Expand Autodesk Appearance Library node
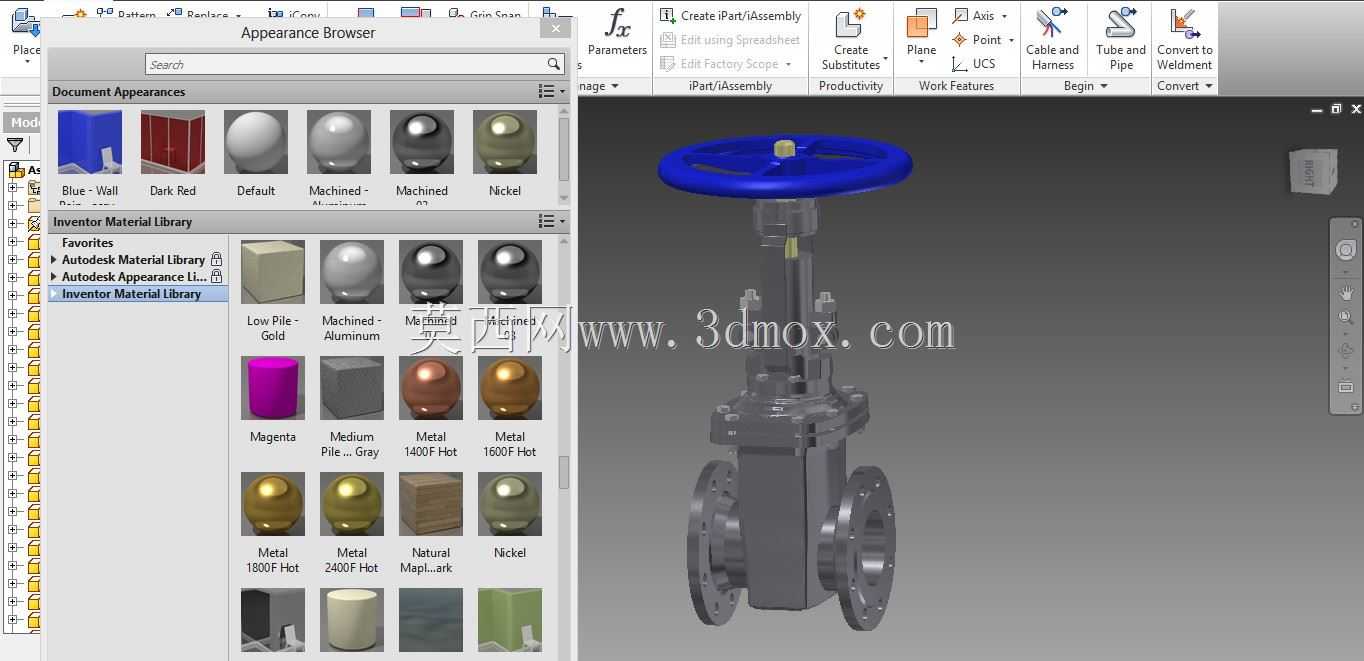This screenshot has width=1364, height=661. 54,277
